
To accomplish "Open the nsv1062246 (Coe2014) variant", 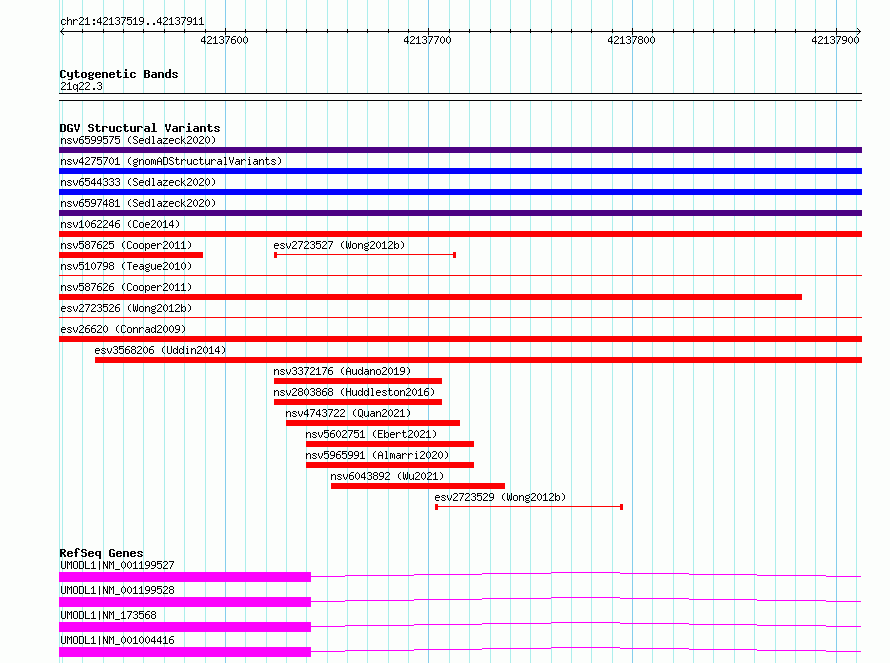I will pos(120,224).
